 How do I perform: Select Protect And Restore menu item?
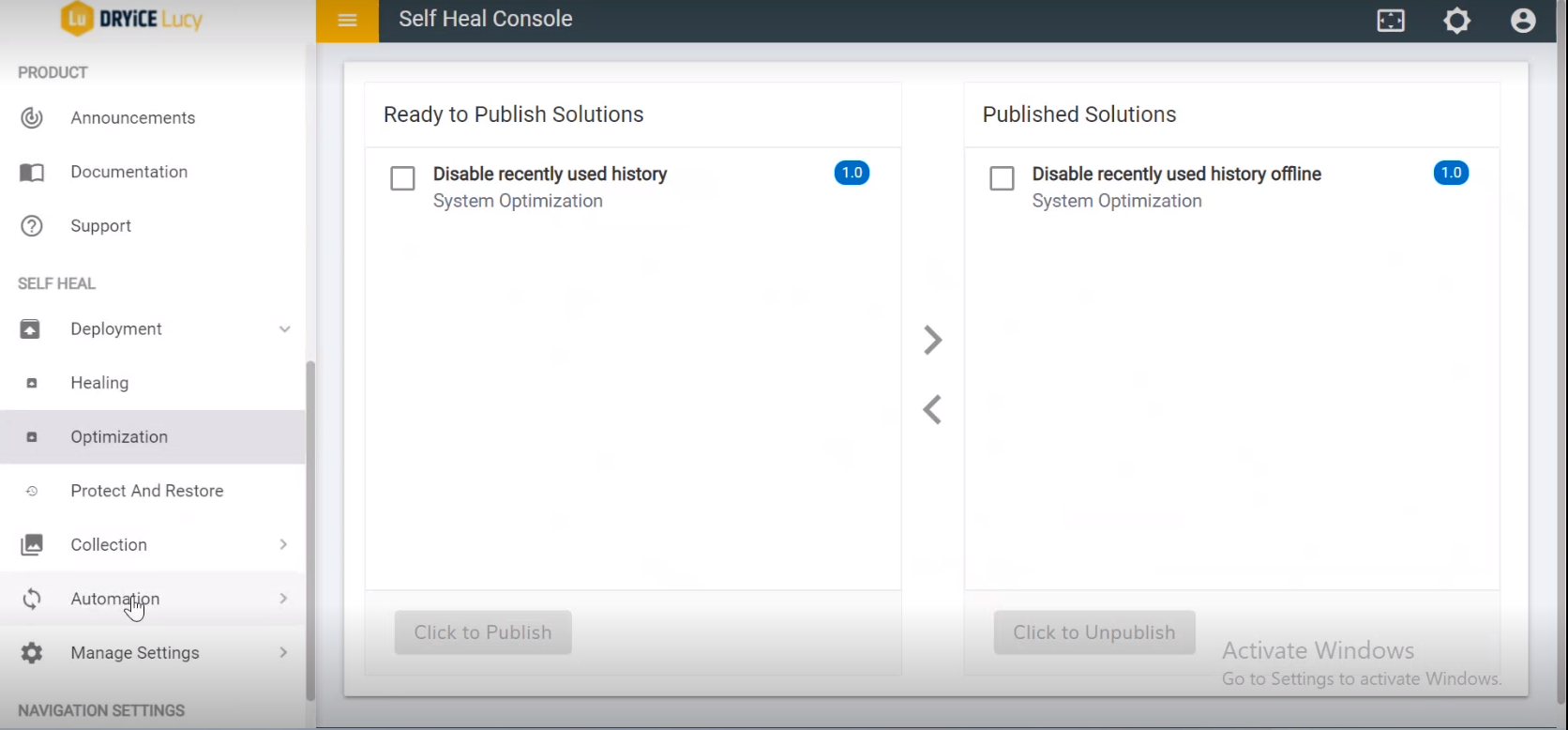(146, 491)
